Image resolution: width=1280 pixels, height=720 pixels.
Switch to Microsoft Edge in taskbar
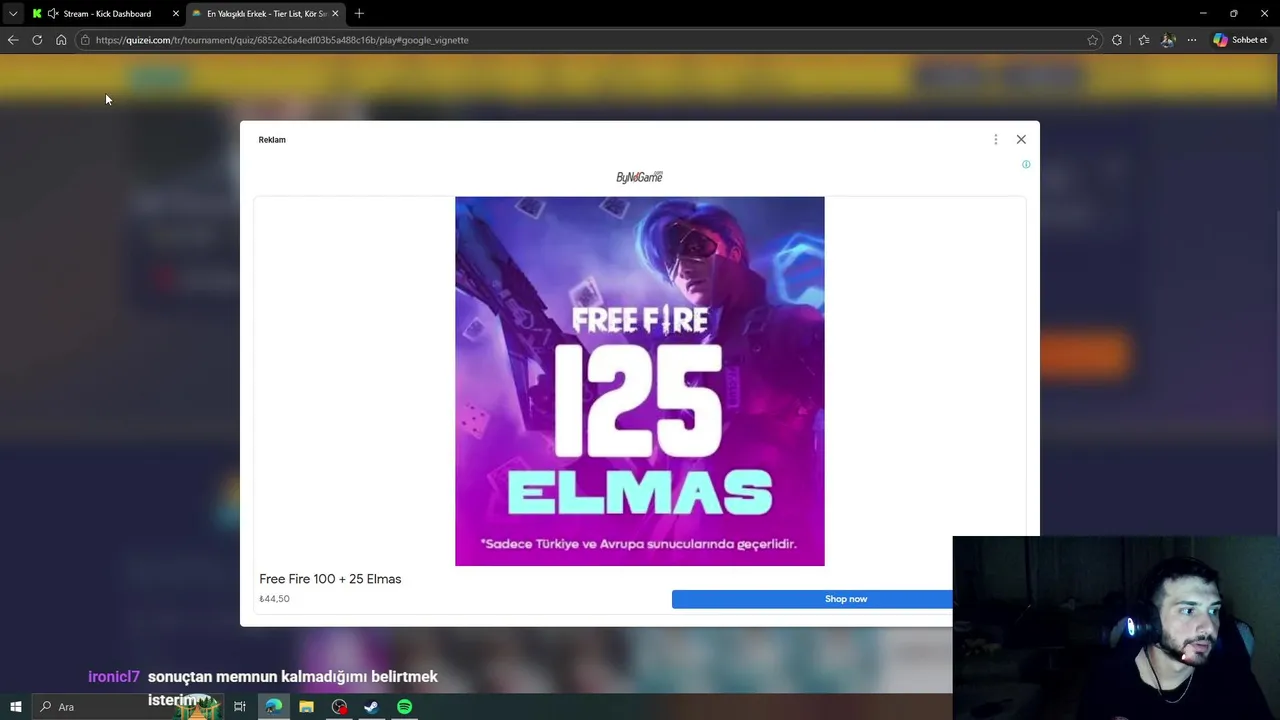pyautogui.click(x=273, y=707)
